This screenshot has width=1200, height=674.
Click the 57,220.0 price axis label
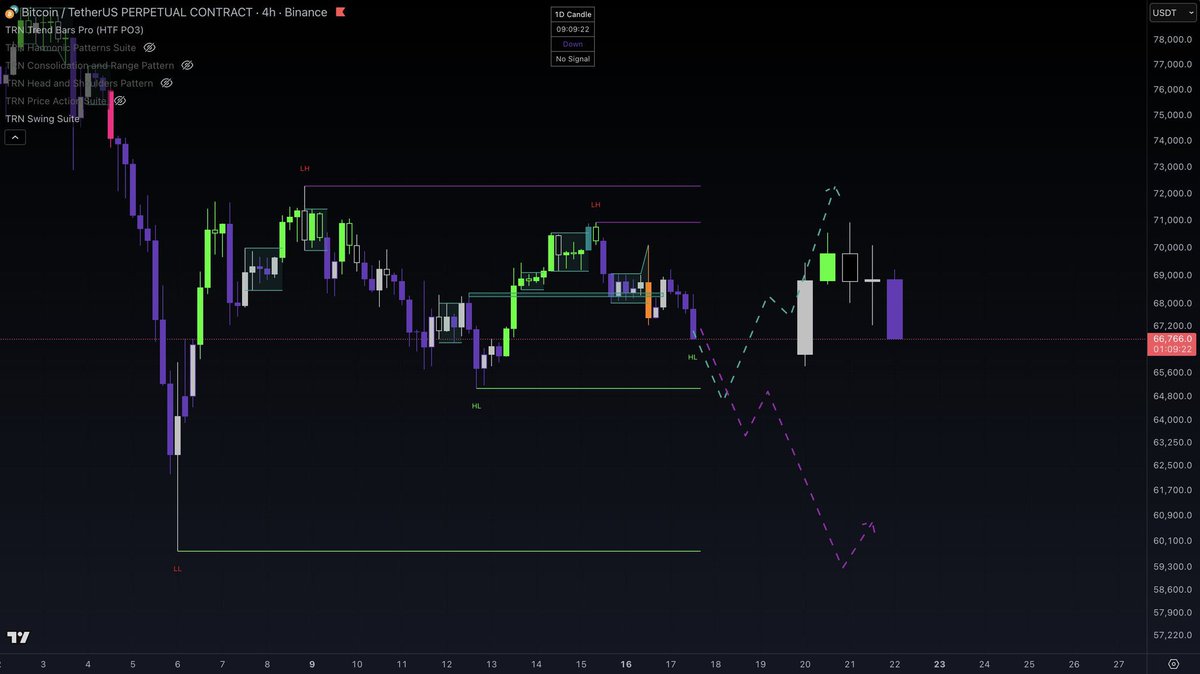click(x=1173, y=635)
